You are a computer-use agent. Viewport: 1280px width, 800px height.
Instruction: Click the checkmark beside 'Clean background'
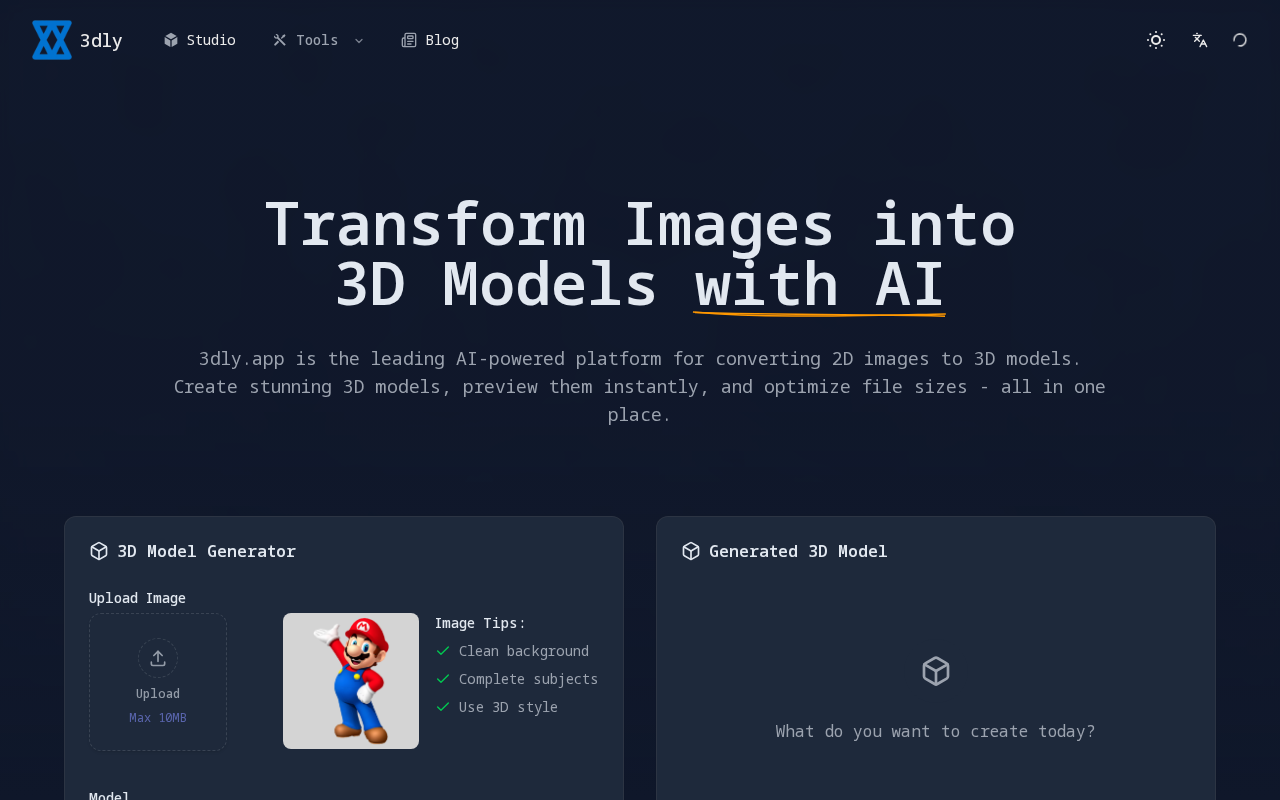[443, 651]
